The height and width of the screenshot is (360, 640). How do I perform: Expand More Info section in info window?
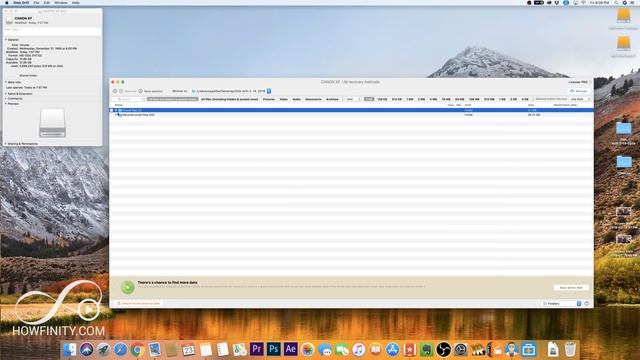coord(6,82)
